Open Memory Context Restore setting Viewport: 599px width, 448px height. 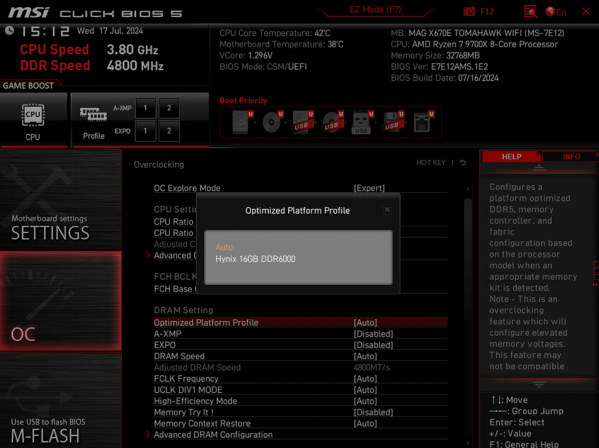click(x=301, y=424)
